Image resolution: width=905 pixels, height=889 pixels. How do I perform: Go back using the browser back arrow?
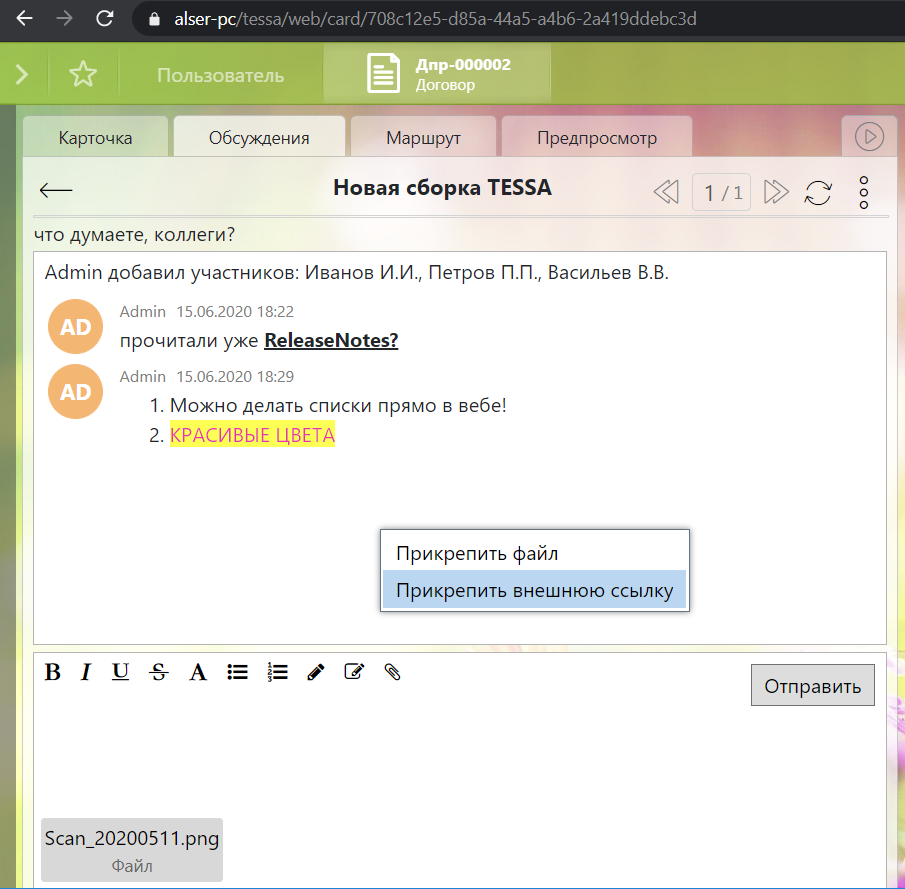24,18
